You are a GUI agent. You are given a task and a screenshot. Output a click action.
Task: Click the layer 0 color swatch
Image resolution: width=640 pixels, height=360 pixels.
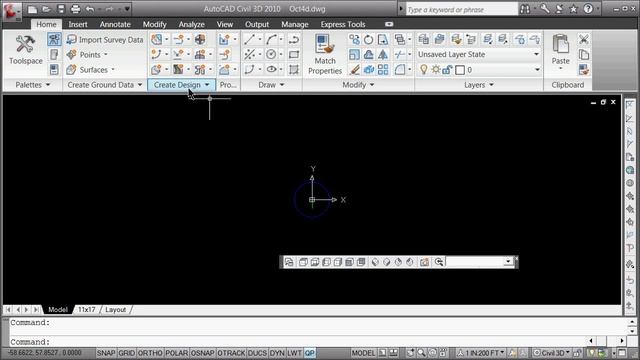point(460,70)
